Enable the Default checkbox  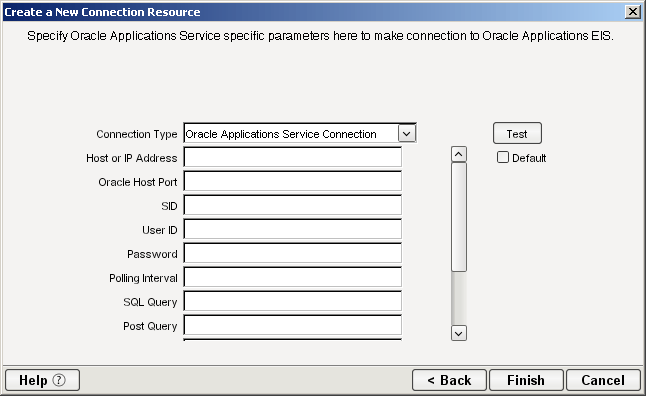click(x=503, y=157)
